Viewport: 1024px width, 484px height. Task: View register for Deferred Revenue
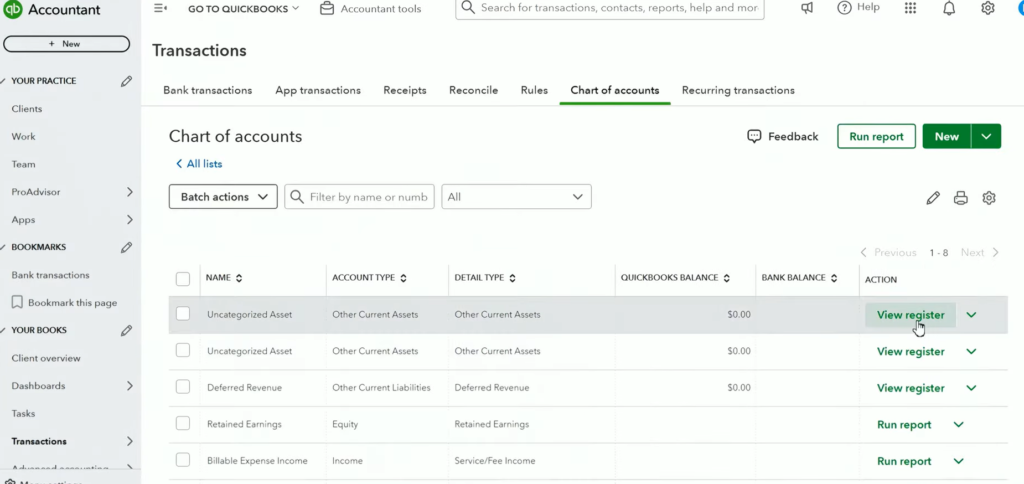(x=910, y=388)
